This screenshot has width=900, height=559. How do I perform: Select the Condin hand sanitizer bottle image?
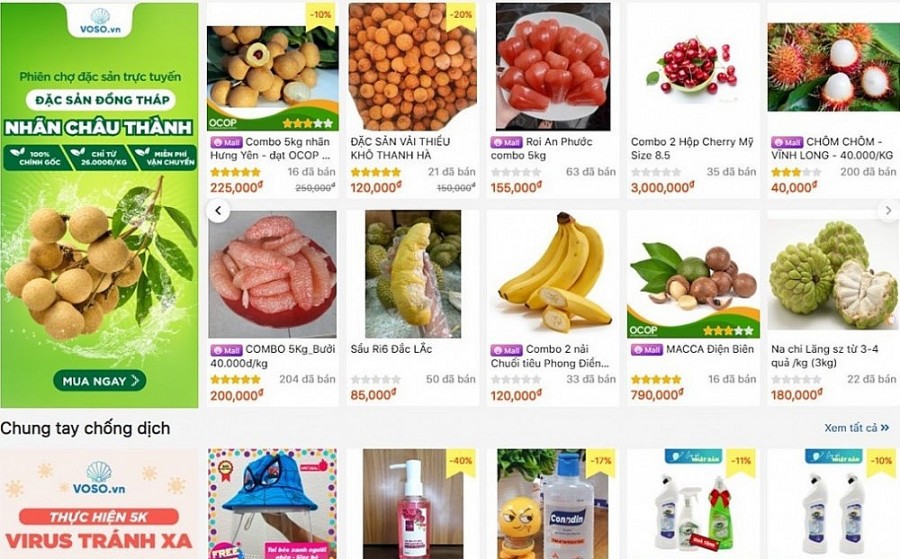[x=553, y=504]
